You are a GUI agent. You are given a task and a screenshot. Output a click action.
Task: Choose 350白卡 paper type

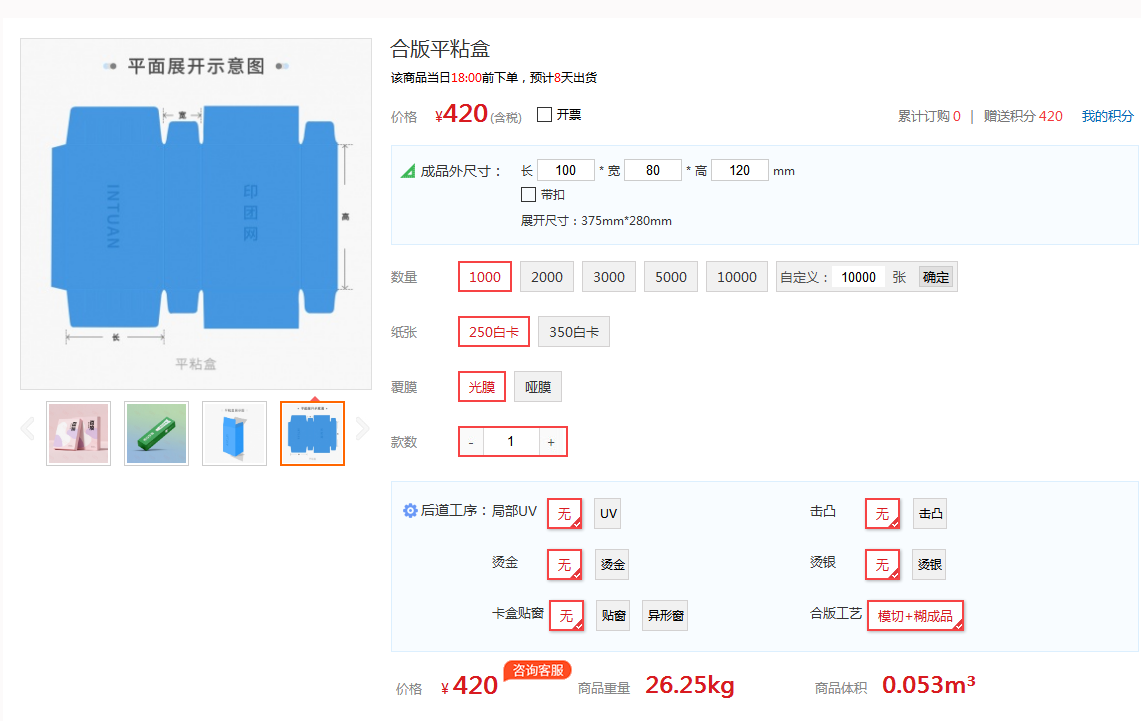tap(574, 332)
